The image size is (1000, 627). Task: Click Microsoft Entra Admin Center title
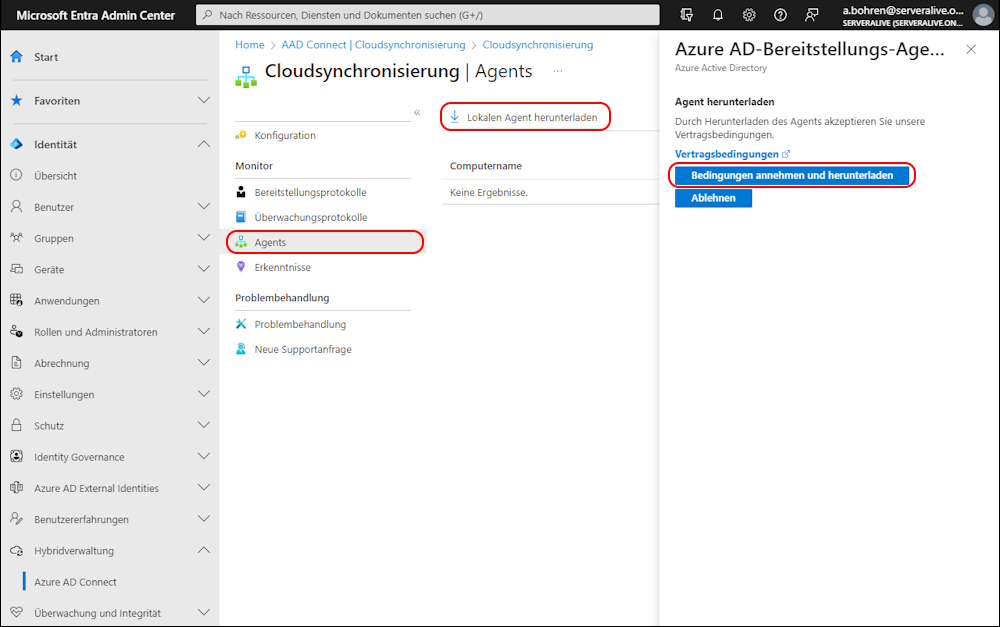[x=96, y=15]
